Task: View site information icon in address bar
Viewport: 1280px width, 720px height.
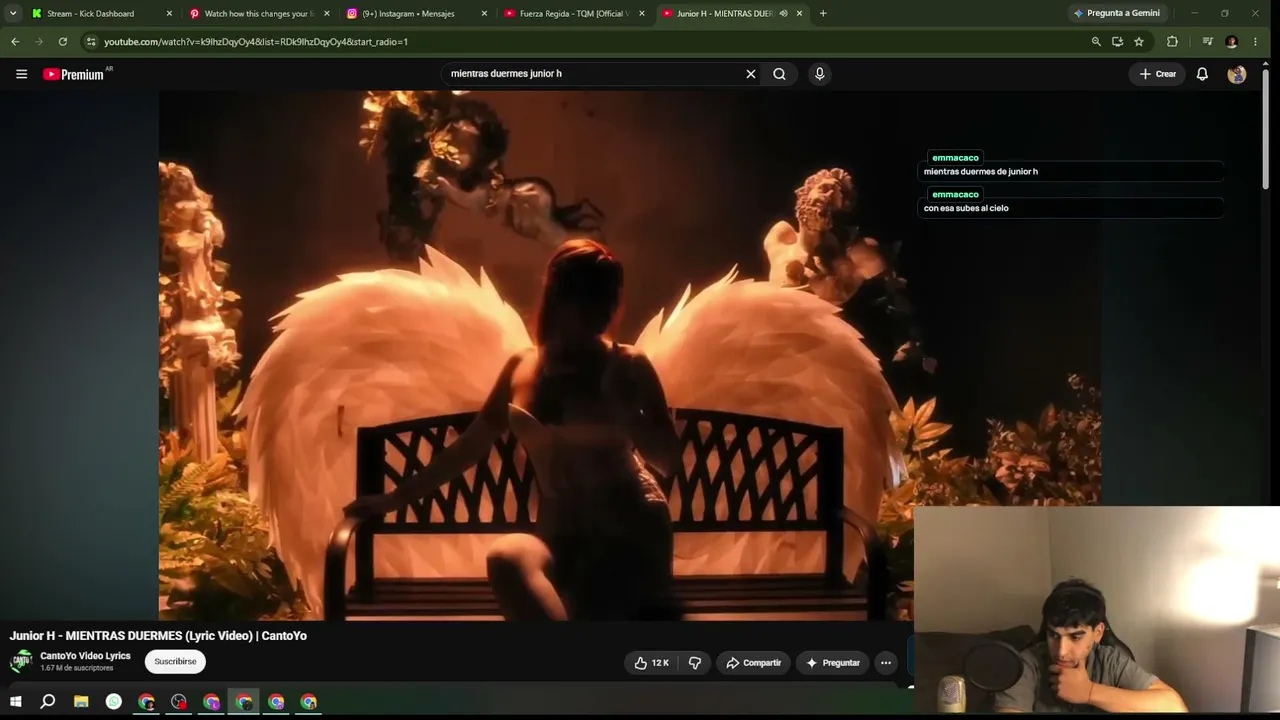Action: click(91, 42)
